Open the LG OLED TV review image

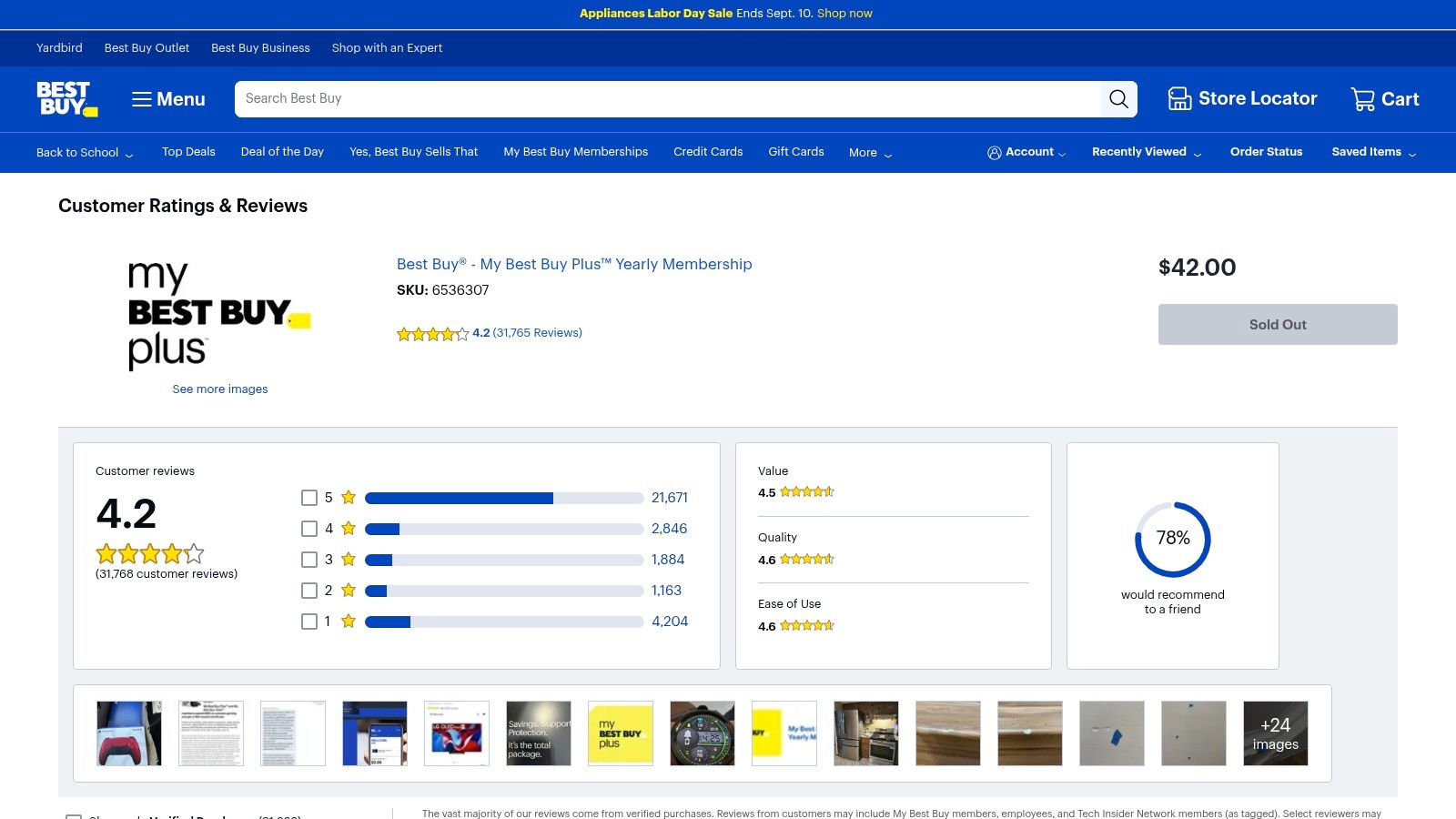pos(457,733)
